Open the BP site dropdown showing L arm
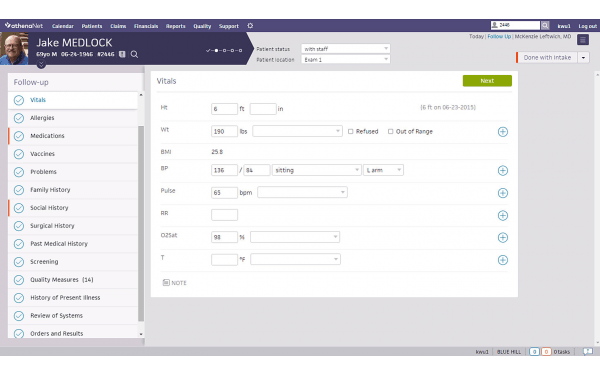 pos(383,170)
